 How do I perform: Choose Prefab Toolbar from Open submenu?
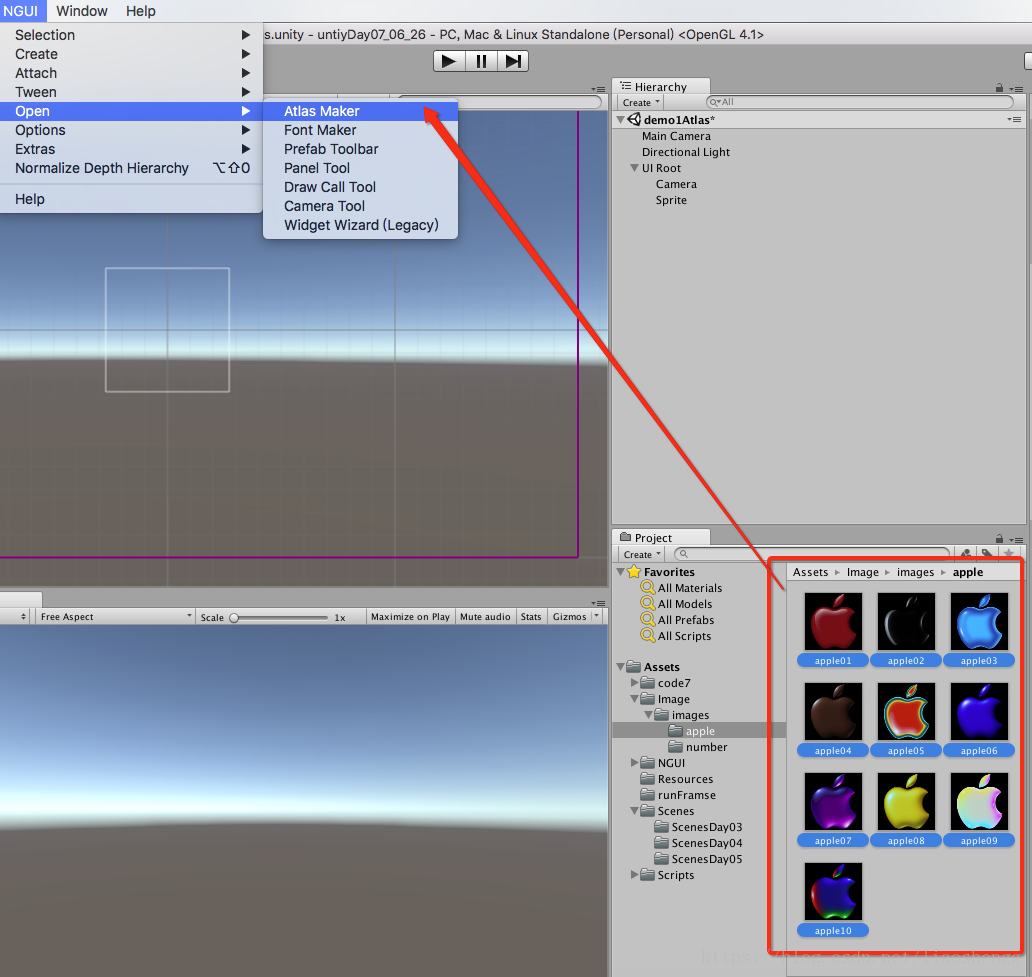360,149
